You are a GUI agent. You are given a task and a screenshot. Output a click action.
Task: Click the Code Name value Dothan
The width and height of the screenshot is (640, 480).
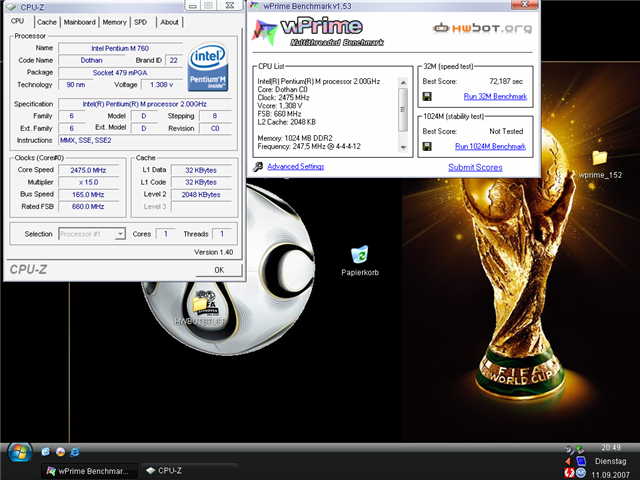click(x=91, y=60)
